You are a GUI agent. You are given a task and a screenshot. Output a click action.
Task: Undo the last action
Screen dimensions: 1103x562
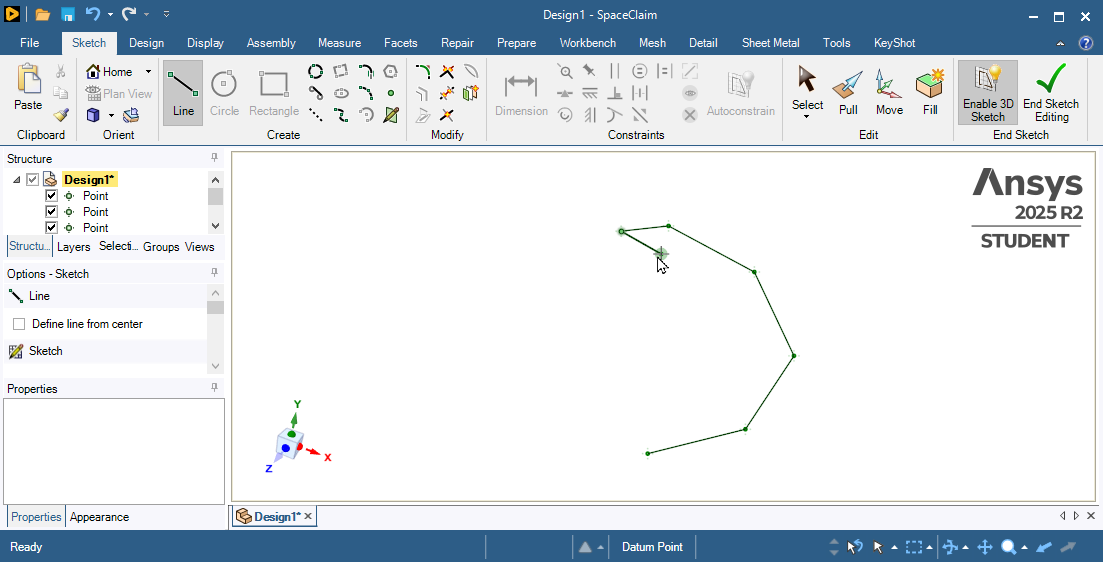(x=92, y=14)
